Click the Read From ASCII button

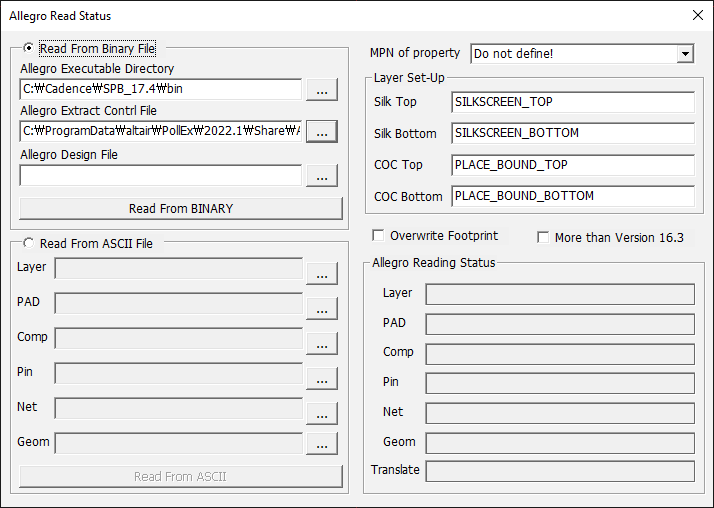[x=180, y=476]
